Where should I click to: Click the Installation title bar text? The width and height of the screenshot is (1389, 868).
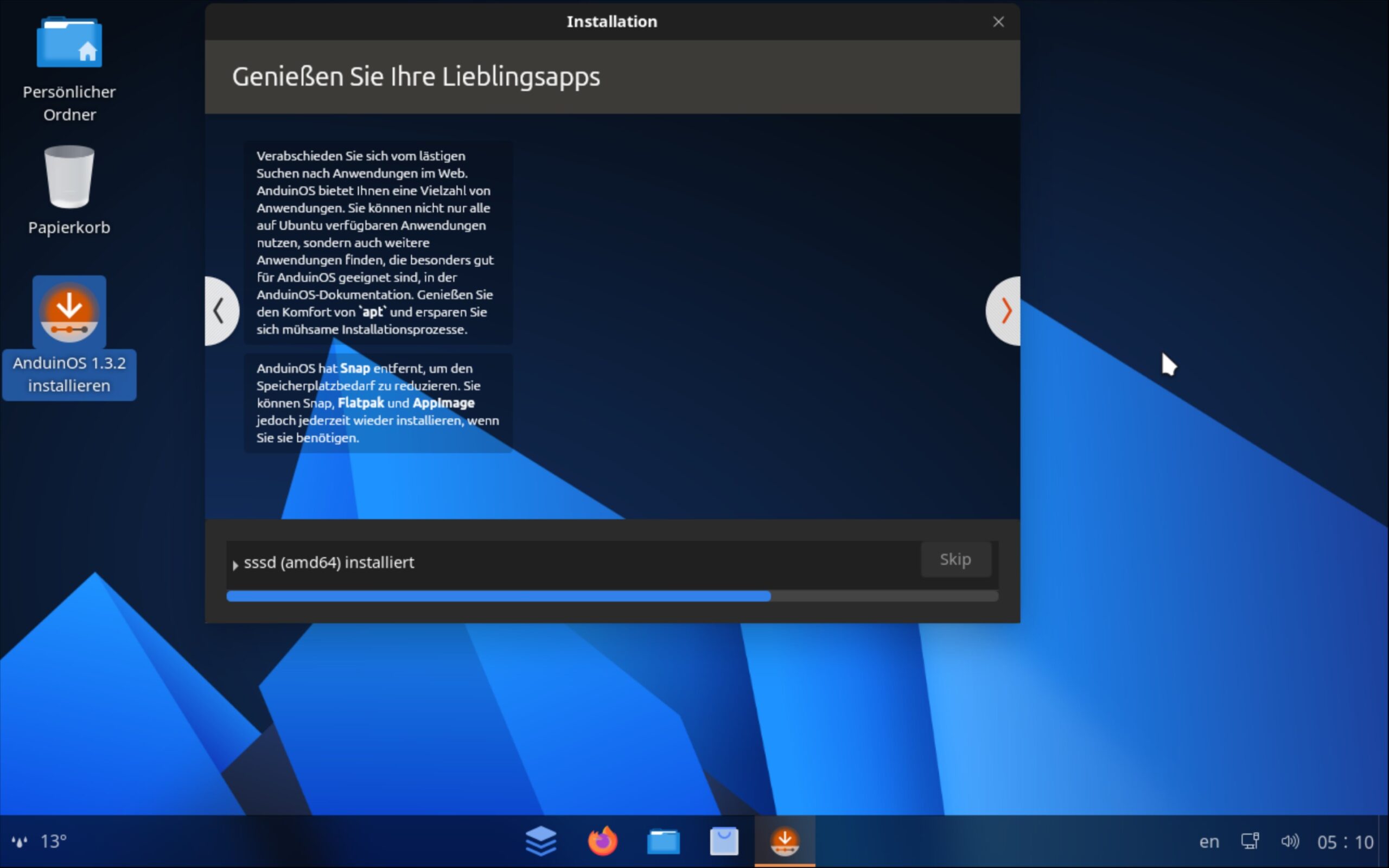612,22
